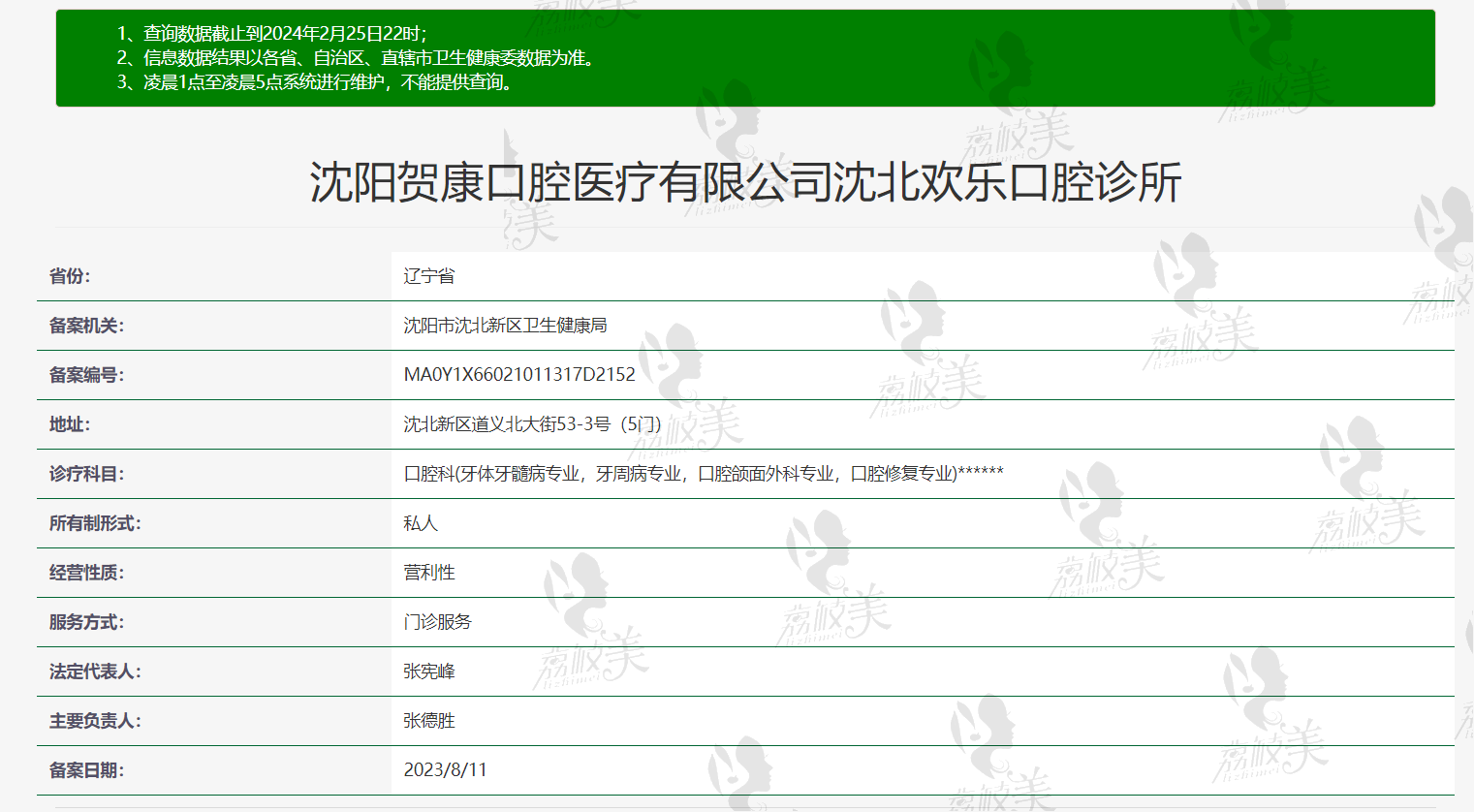
Task: Select the name 张宪峰
Action: [429, 671]
